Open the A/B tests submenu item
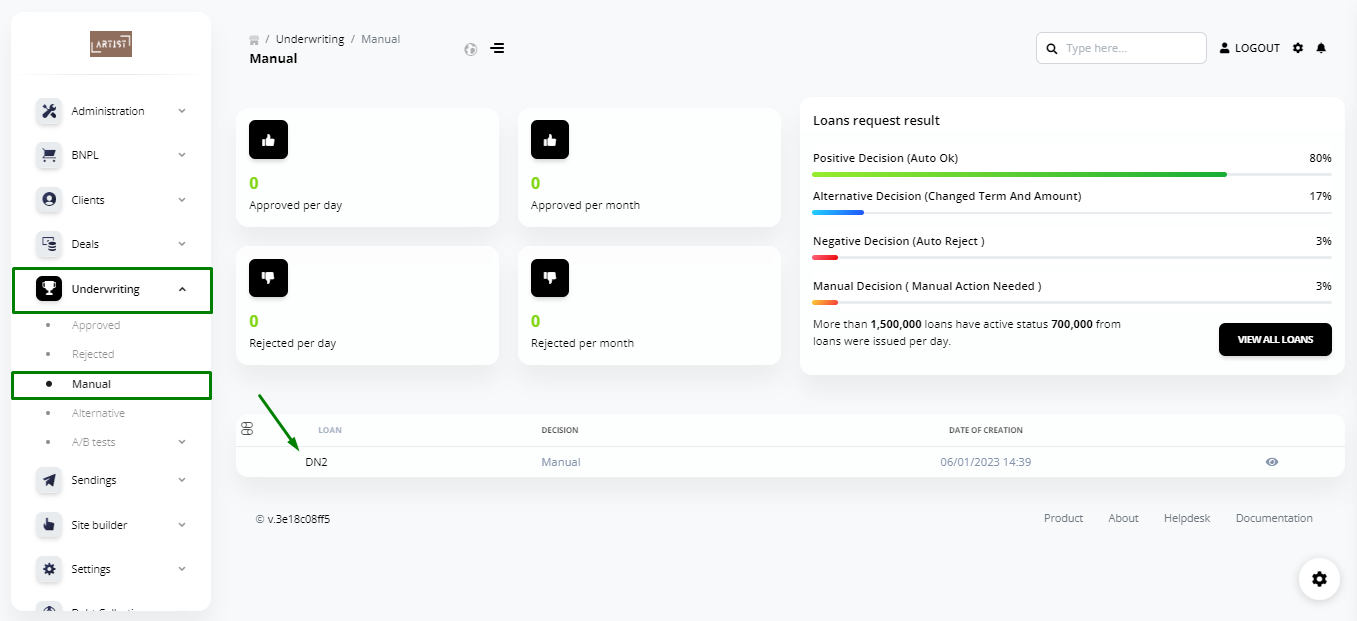 coord(93,442)
